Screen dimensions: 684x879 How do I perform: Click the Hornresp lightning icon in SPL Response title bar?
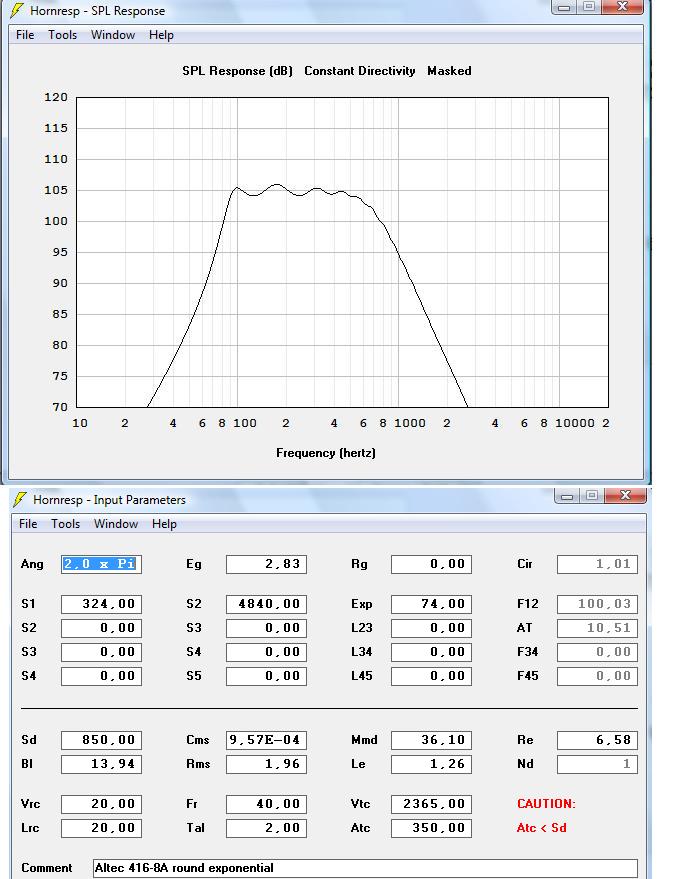click(x=17, y=10)
